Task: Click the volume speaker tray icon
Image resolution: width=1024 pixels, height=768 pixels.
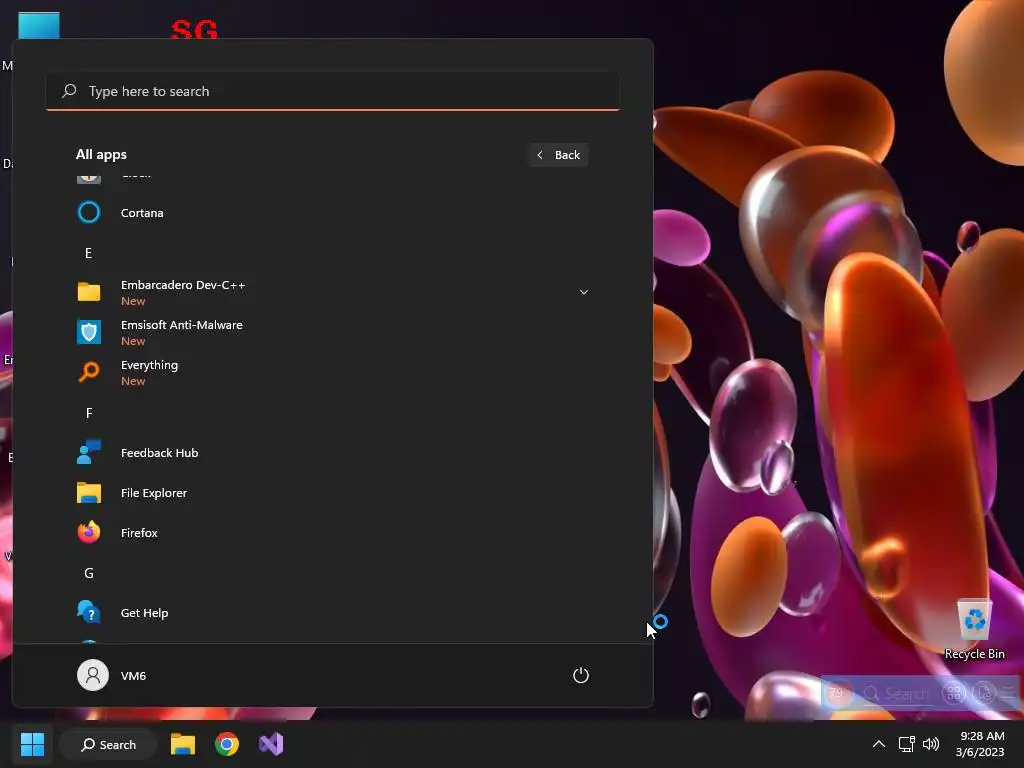Action: pos(931,744)
